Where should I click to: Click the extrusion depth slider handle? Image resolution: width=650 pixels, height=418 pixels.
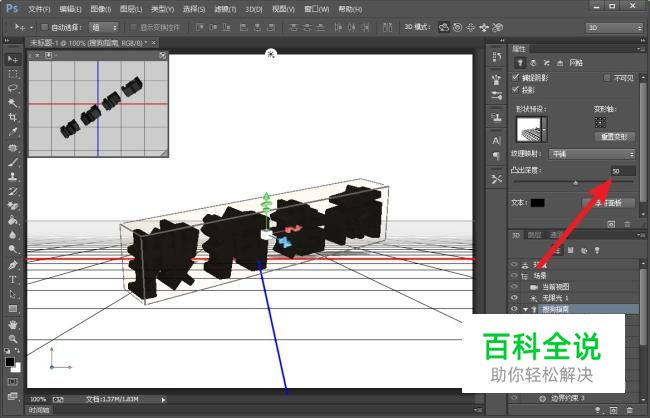pos(575,182)
